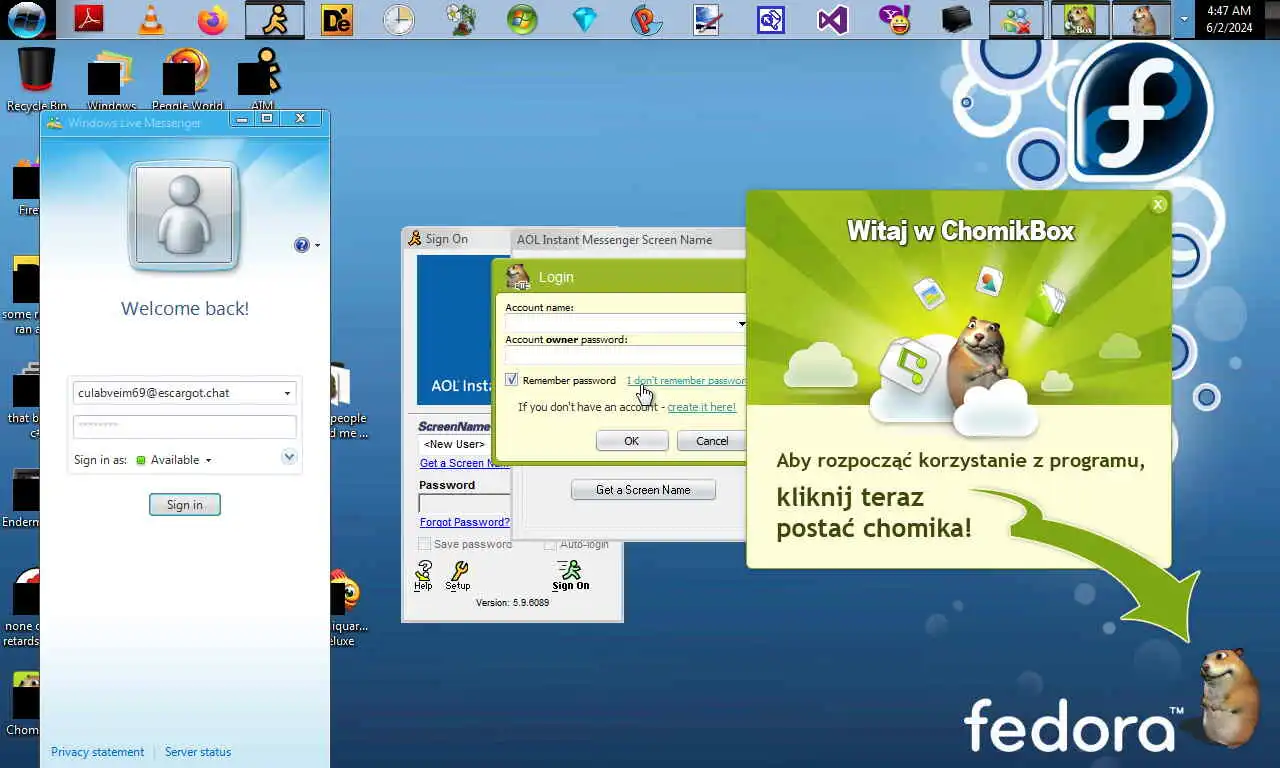Click Sign in button in Messenger
1280x768 pixels.
coord(185,505)
